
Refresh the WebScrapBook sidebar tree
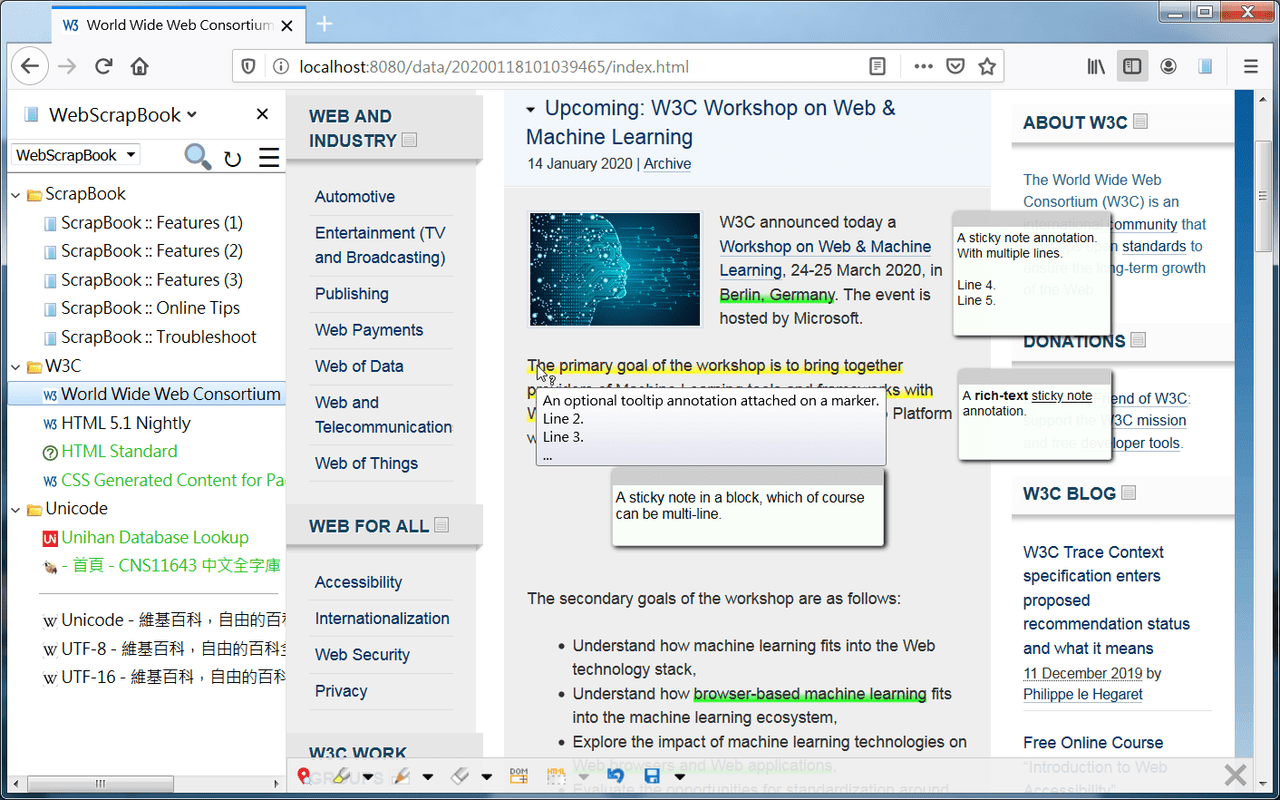coord(233,158)
